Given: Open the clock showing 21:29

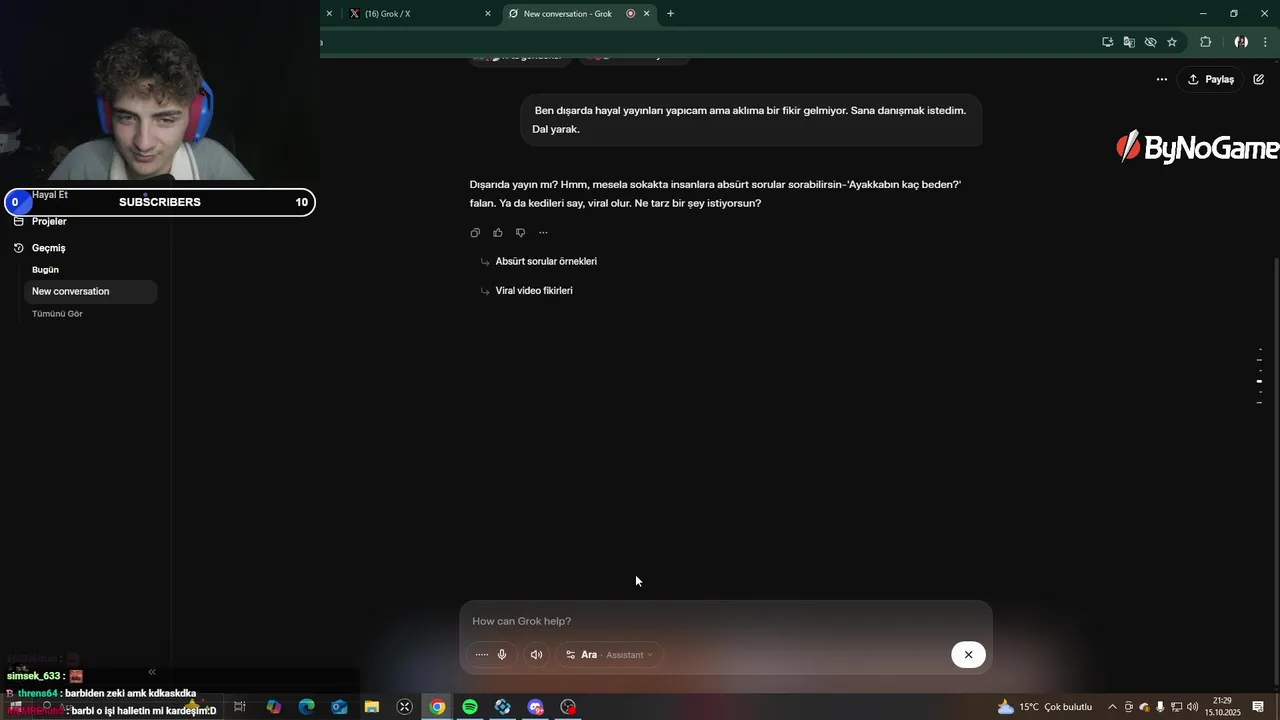Looking at the screenshot, I should pos(1221,707).
